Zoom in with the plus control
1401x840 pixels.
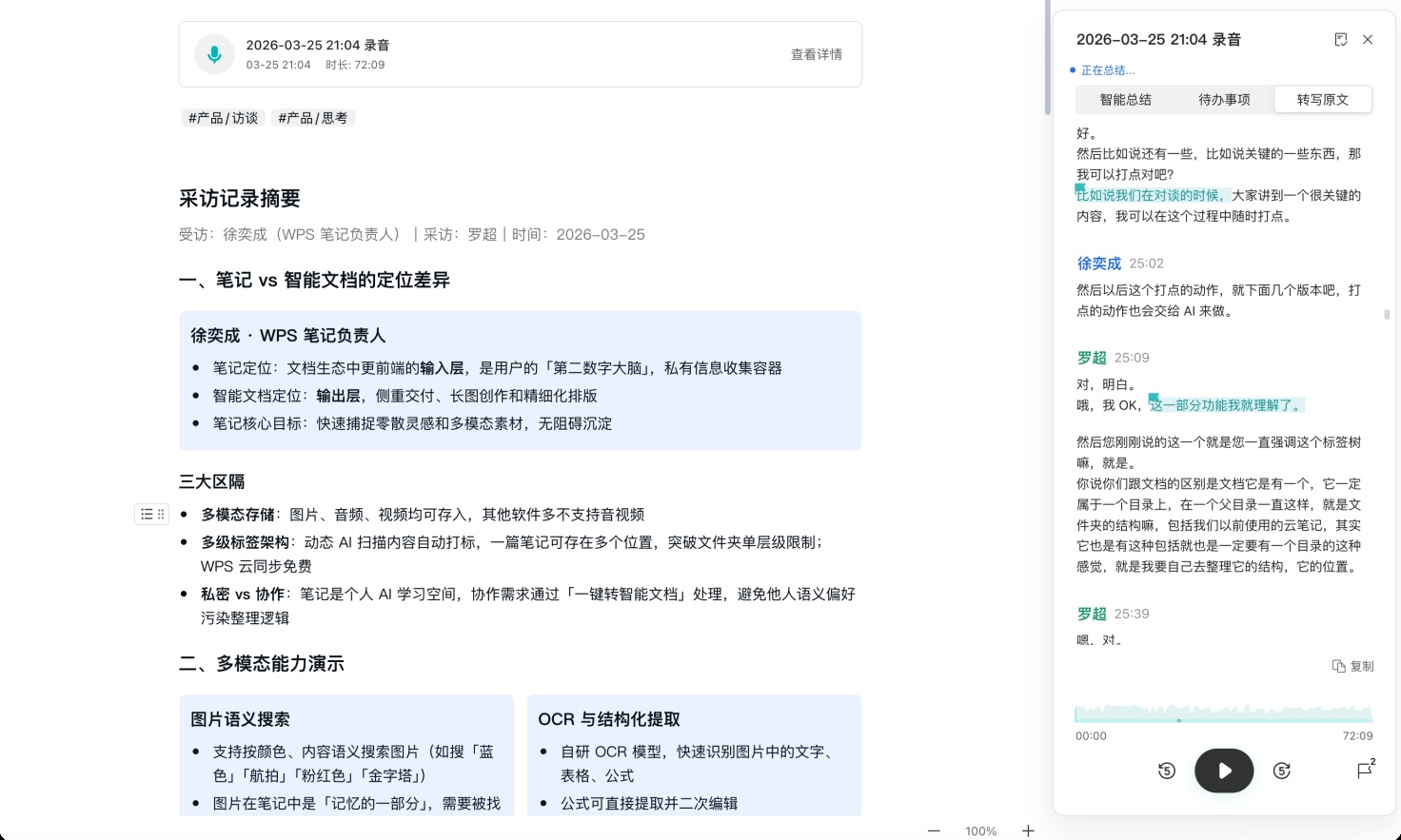tap(1028, 830)
